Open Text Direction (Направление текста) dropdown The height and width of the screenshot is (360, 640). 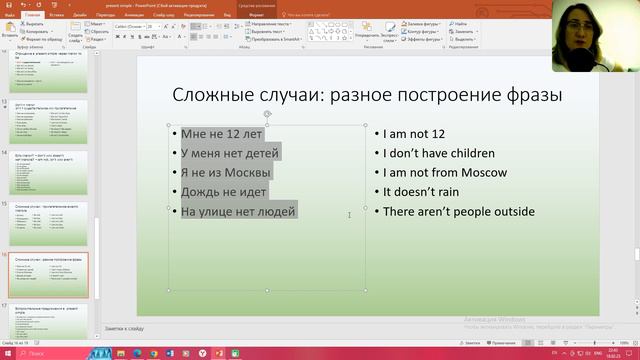pos(269,24)
